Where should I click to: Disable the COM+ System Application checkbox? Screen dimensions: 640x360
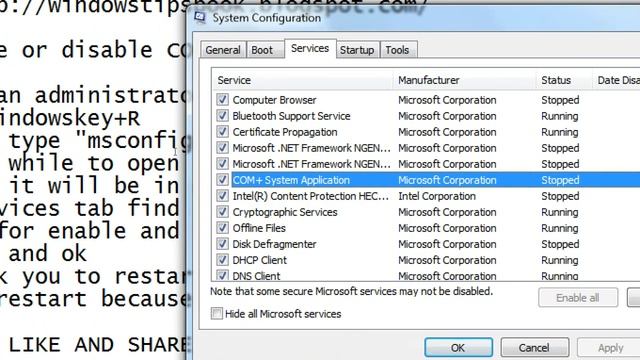[x=222, y=180]
